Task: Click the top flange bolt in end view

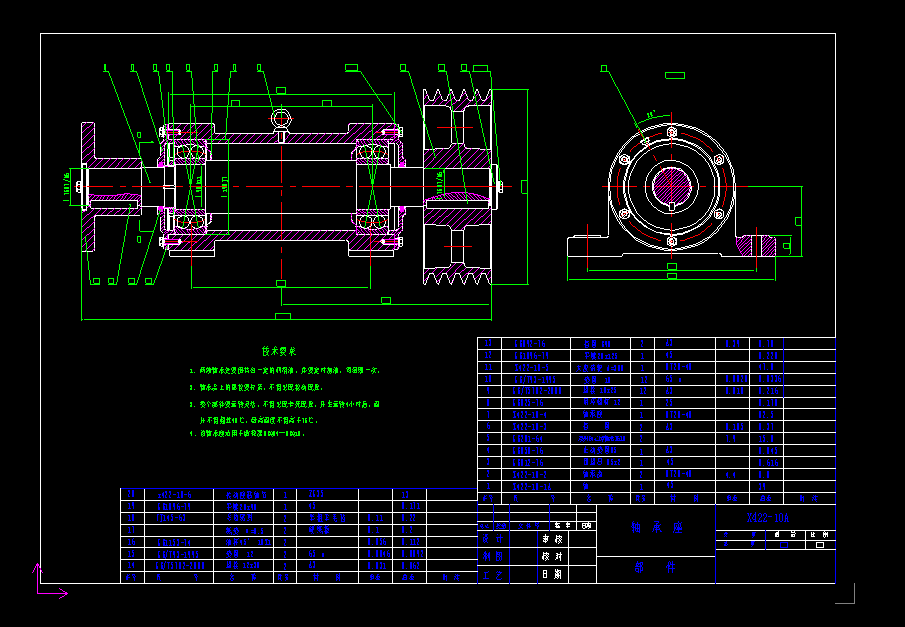Action: tap(671, 132)
